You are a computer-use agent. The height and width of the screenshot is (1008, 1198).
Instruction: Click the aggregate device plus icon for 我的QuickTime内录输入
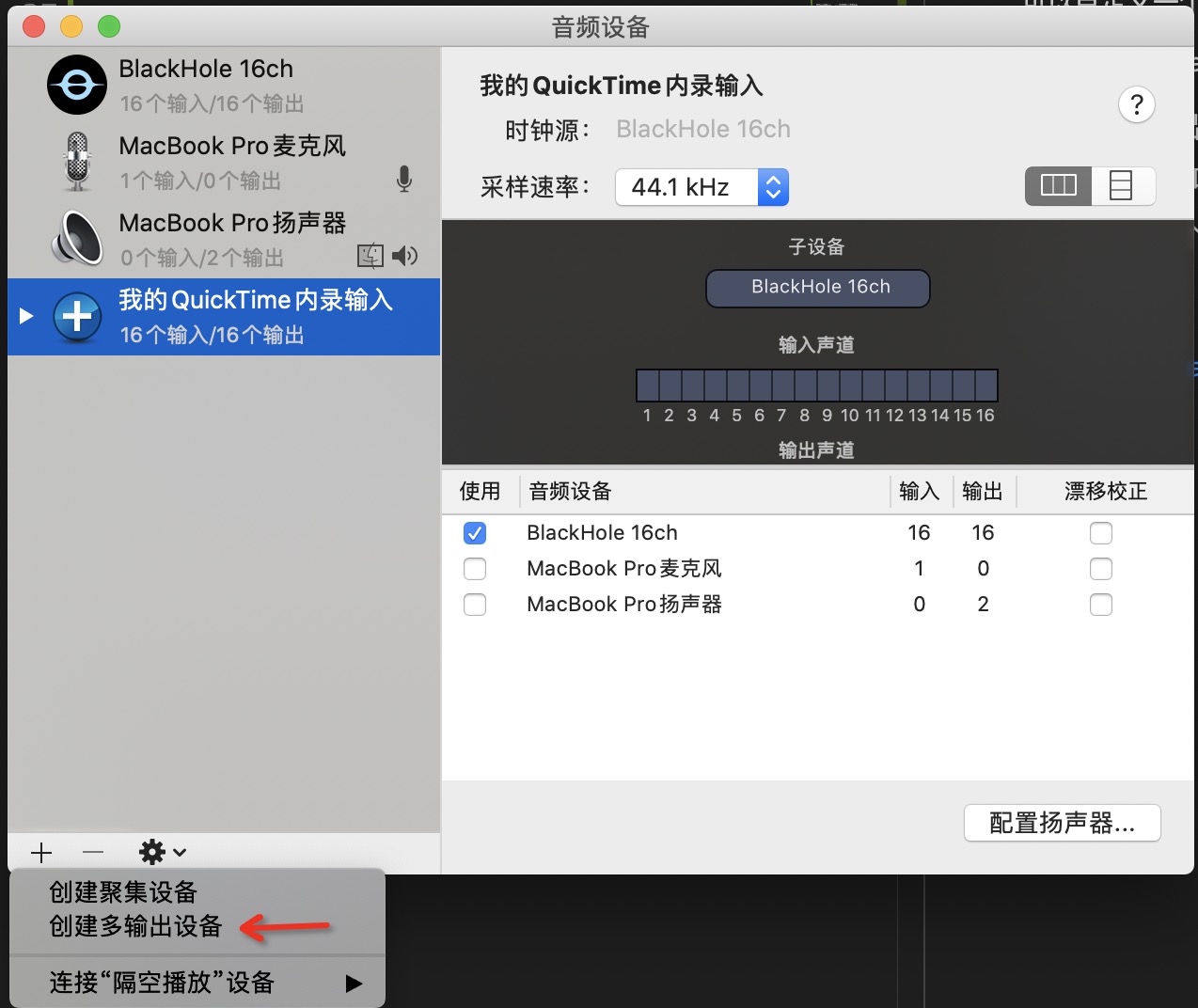point(77,317)
